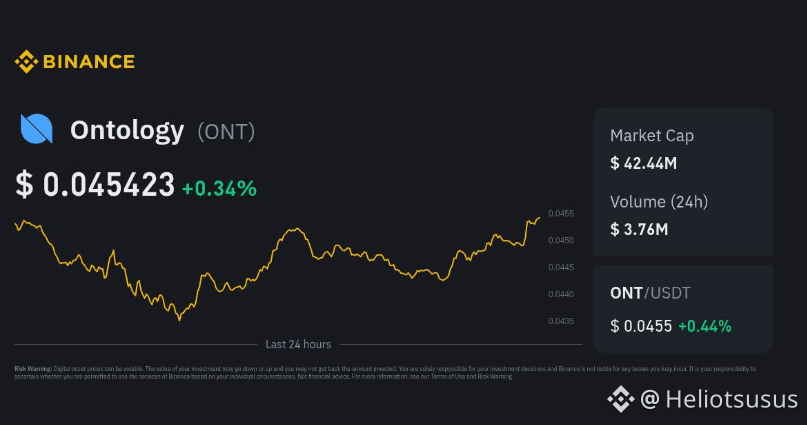Screen dimensions: 807x425
Task: Click the $ 3.76M volume value
Action: pyautogui.click(x=639, y=229)
